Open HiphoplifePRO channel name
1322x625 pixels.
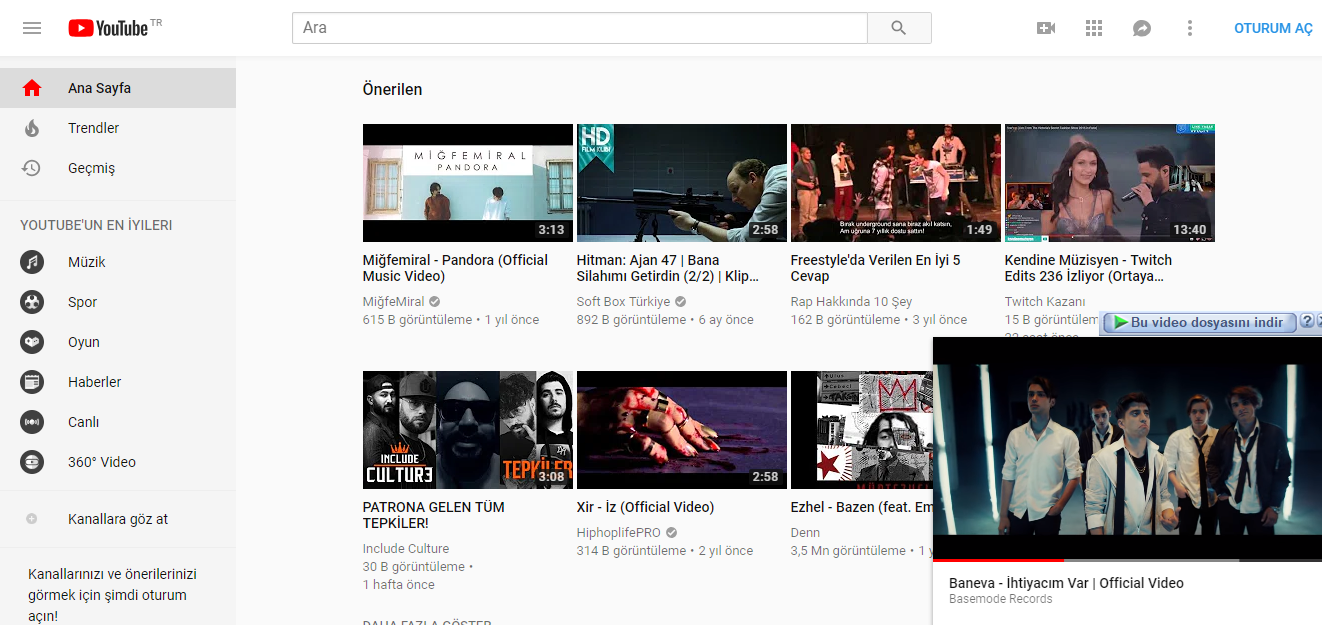[x=619, y=532]
